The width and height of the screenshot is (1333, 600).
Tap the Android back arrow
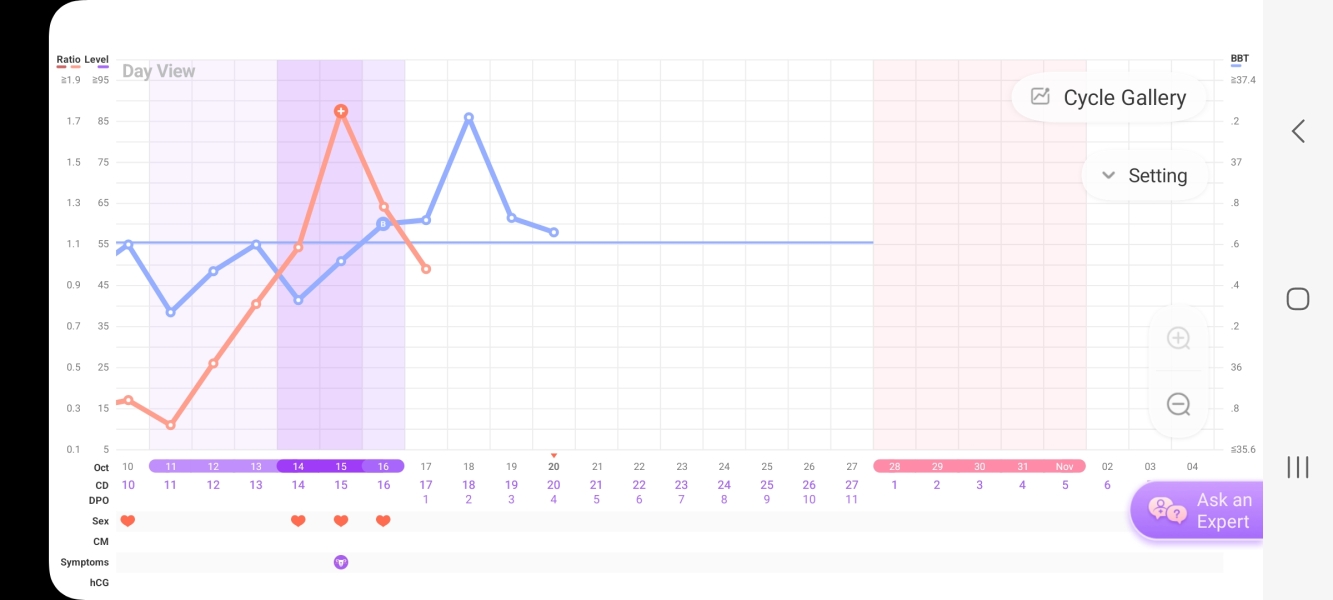(1298, 131)
